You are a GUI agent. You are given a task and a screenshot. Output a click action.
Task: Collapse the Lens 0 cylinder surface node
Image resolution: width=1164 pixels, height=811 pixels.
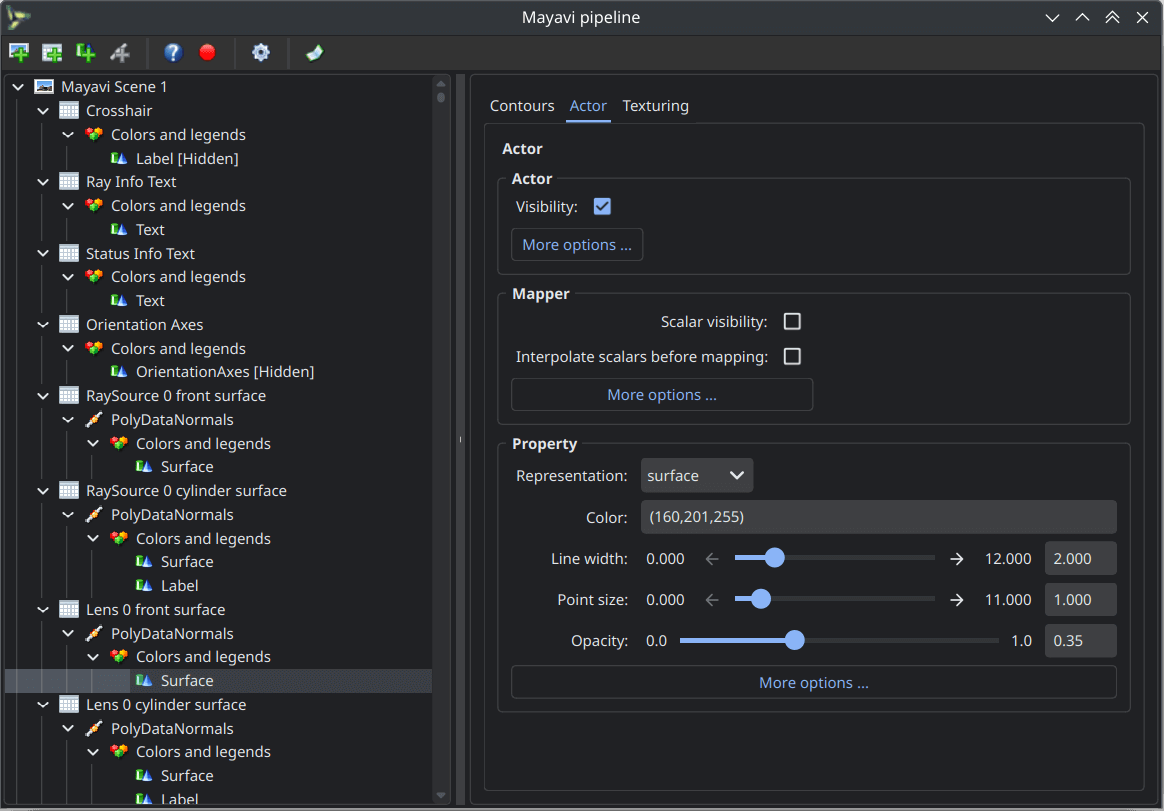[43, 705]
